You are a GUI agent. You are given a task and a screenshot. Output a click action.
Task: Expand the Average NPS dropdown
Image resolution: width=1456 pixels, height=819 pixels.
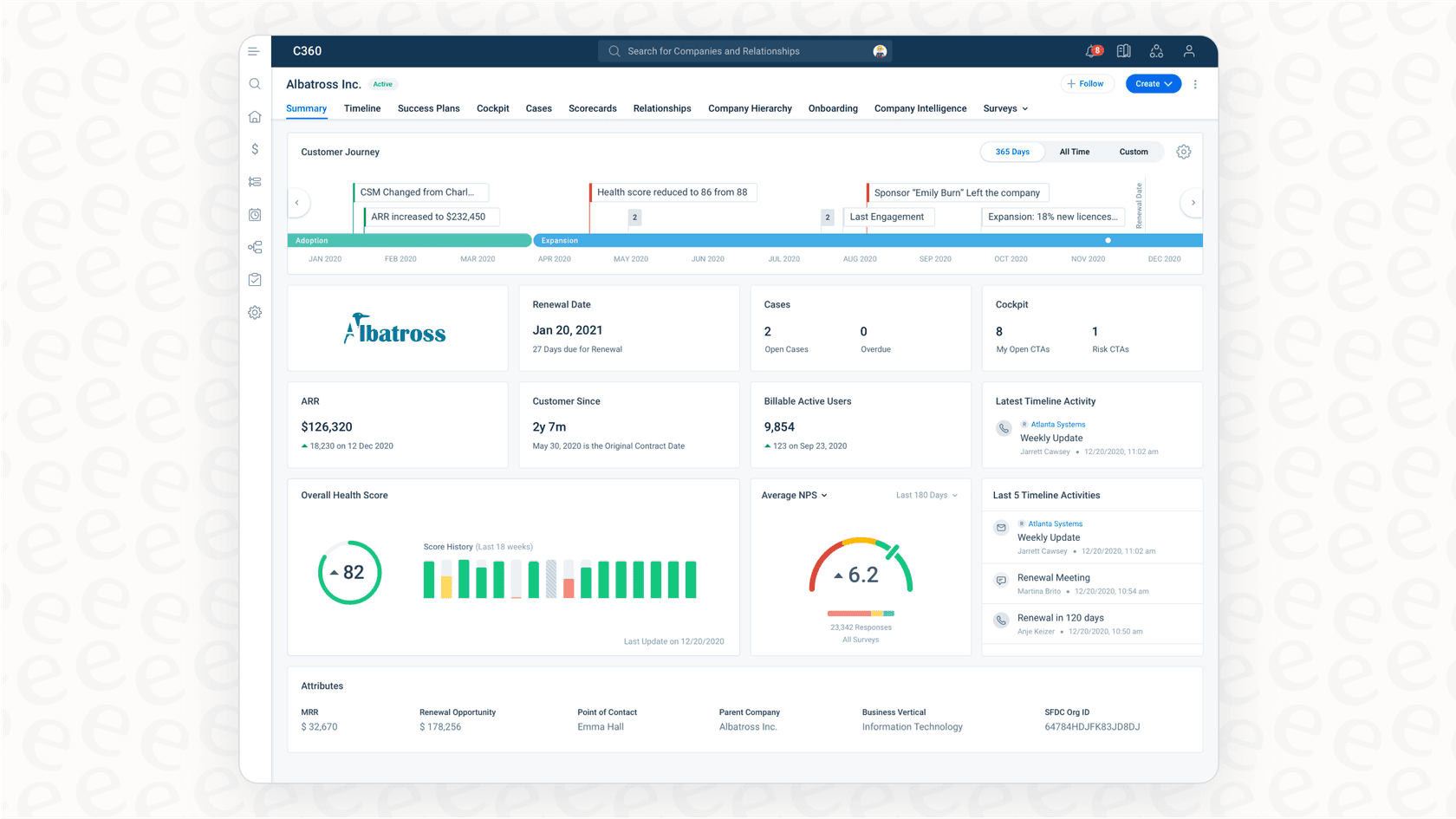click(793, 495)
